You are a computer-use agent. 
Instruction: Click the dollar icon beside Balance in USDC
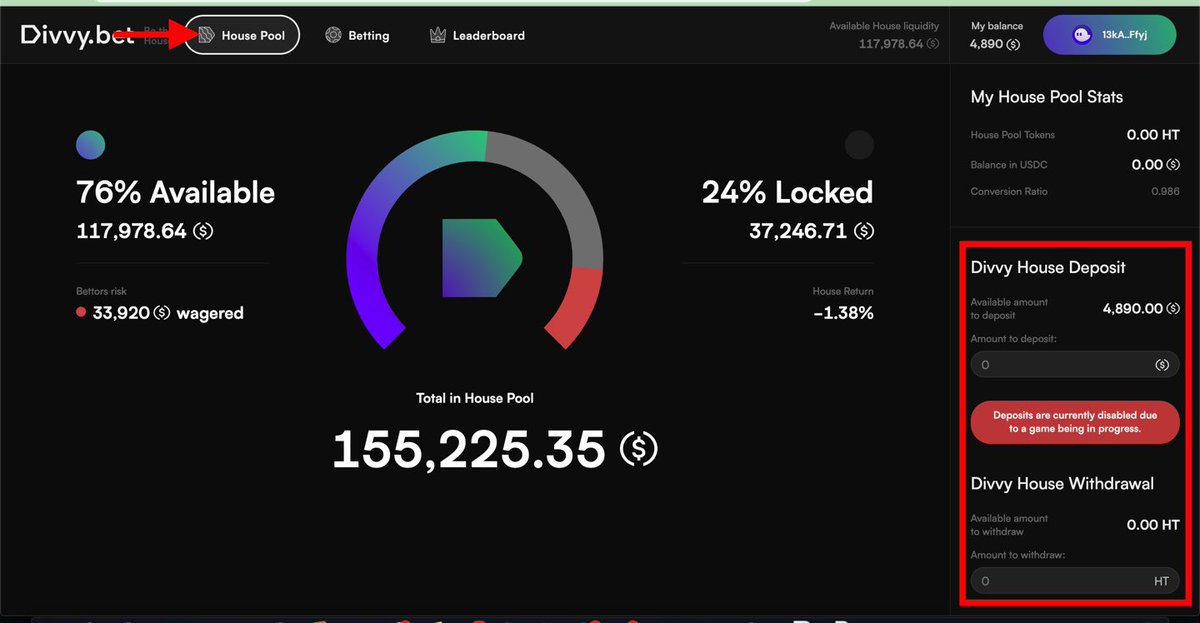[x=1174, y=164]
